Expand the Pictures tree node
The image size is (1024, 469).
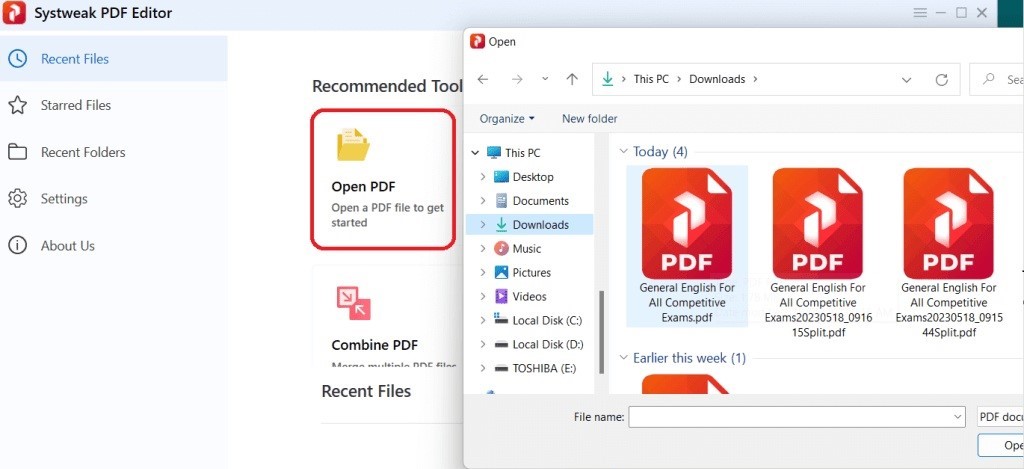(483, 272)
